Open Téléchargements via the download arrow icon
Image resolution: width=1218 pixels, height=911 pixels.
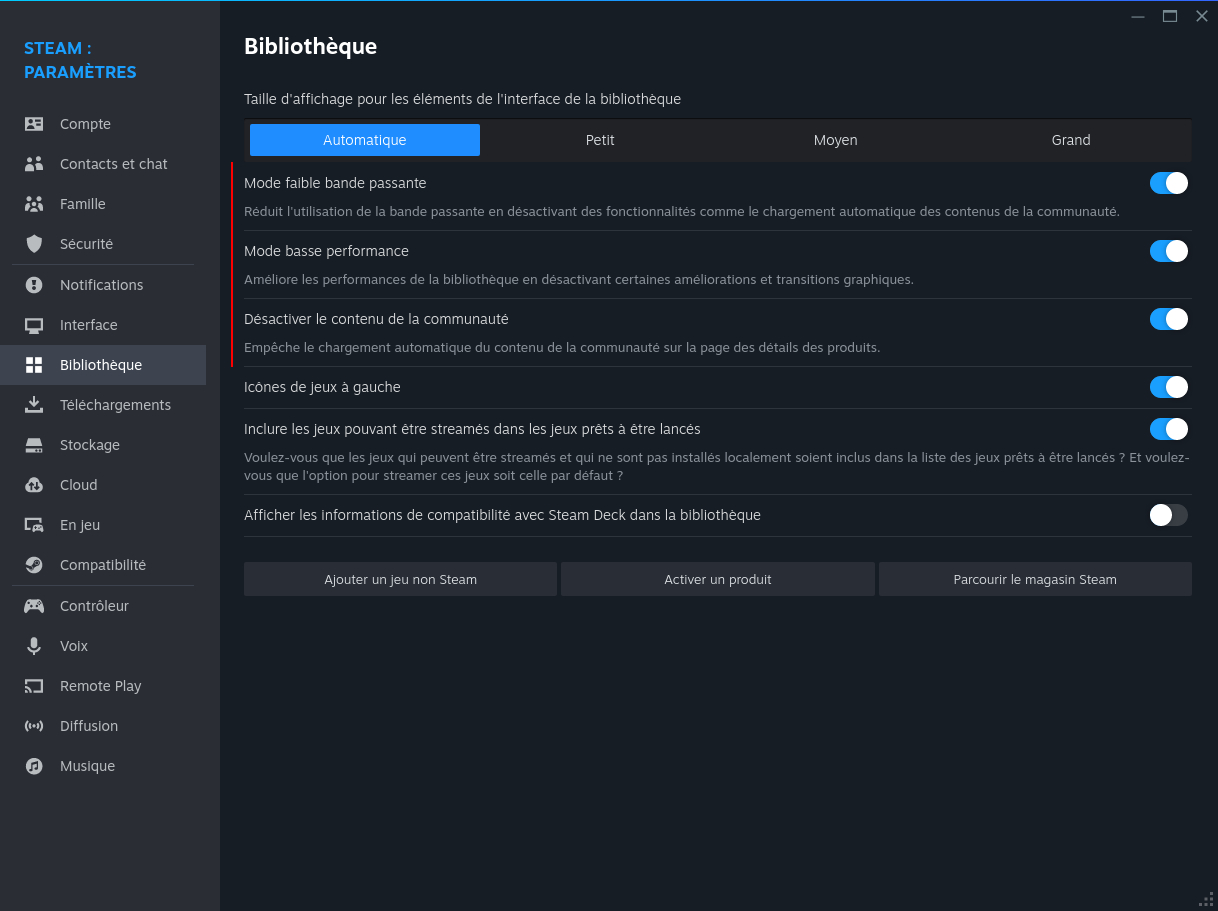tap(34, 405)
